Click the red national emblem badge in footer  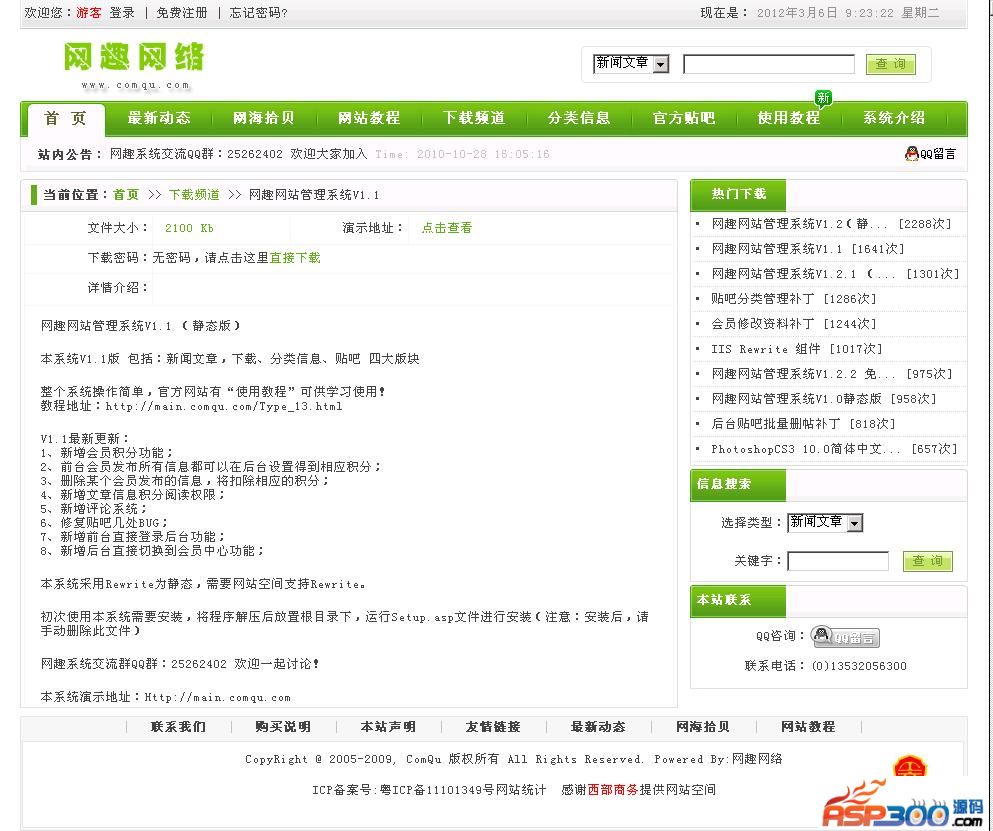pyautogui.click(x=909, y=768)
